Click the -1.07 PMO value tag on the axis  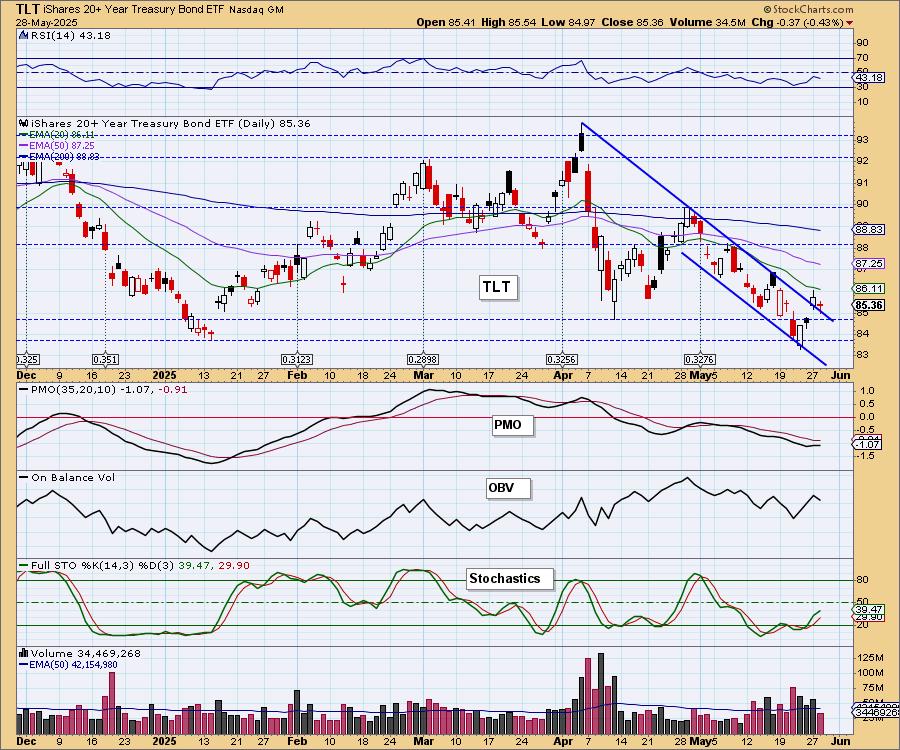click(868, 445)
